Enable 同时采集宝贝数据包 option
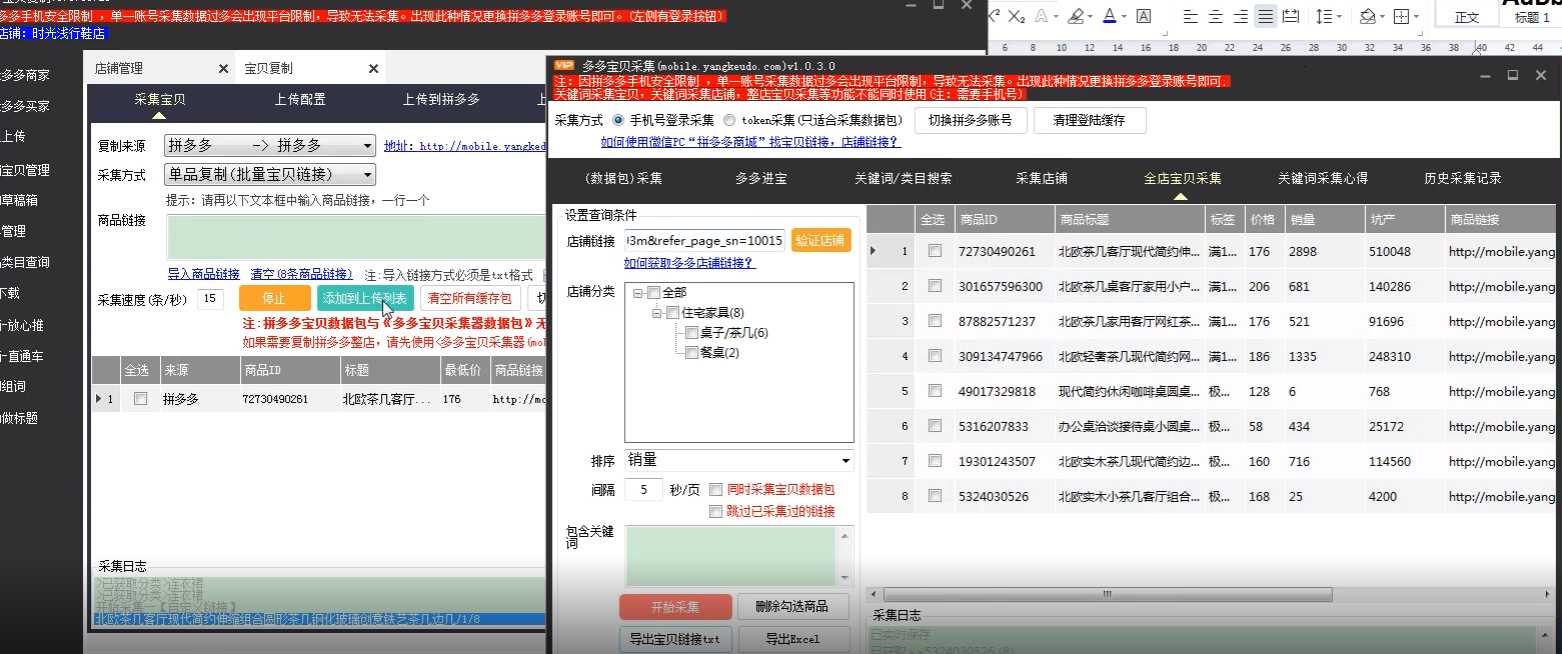 (x=715, y=490)
